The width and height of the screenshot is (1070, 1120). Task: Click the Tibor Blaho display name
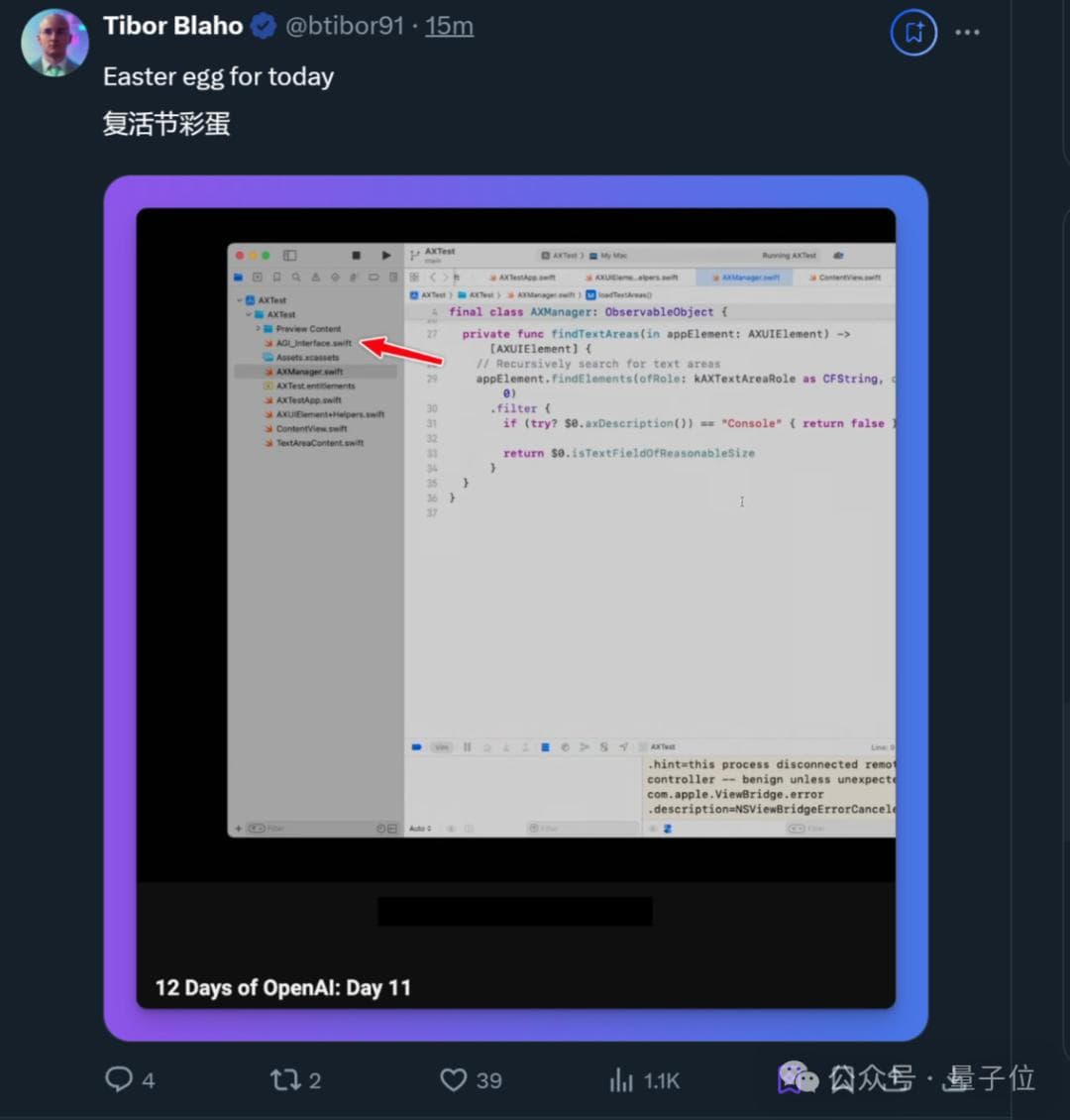pyautogui.click(x=173, y=26)
